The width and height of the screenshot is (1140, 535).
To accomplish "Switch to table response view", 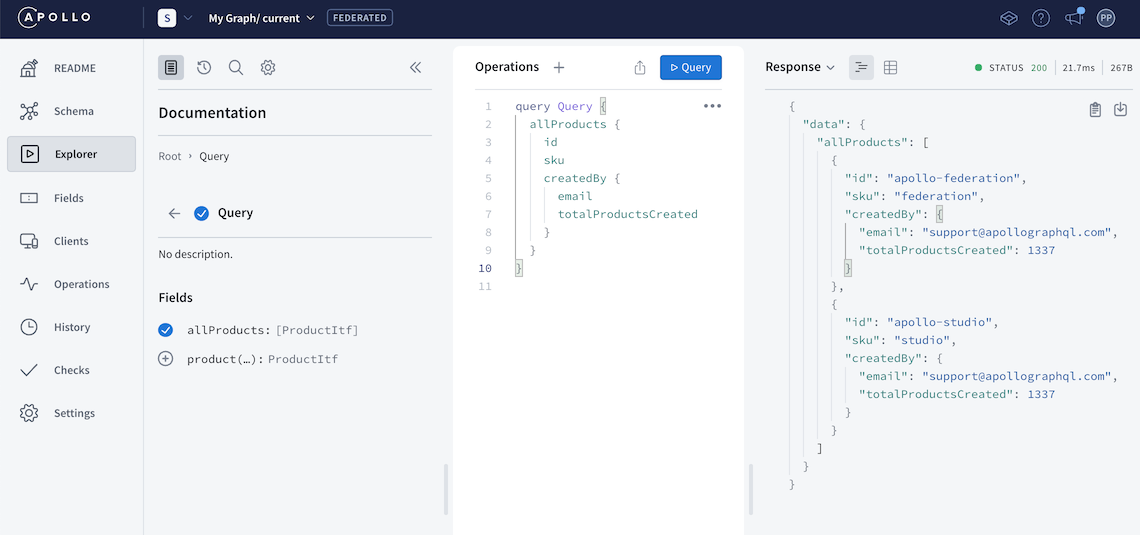I will tap(890, 68).
